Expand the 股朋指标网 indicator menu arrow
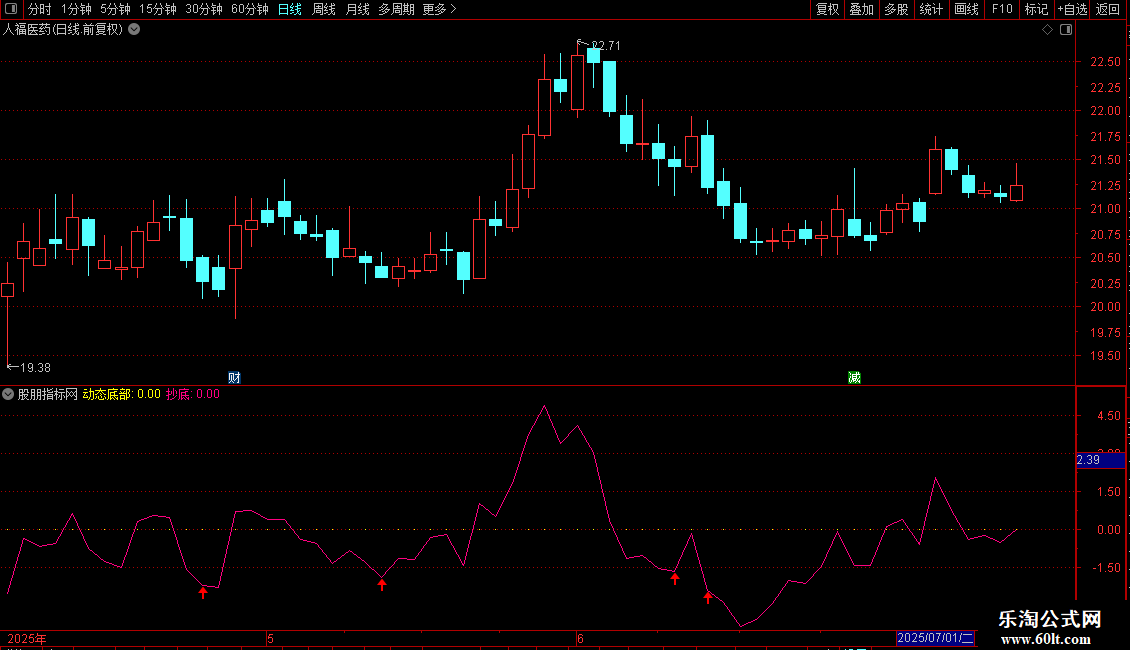Screen dimensions: 1130x650 click(8, 394)
